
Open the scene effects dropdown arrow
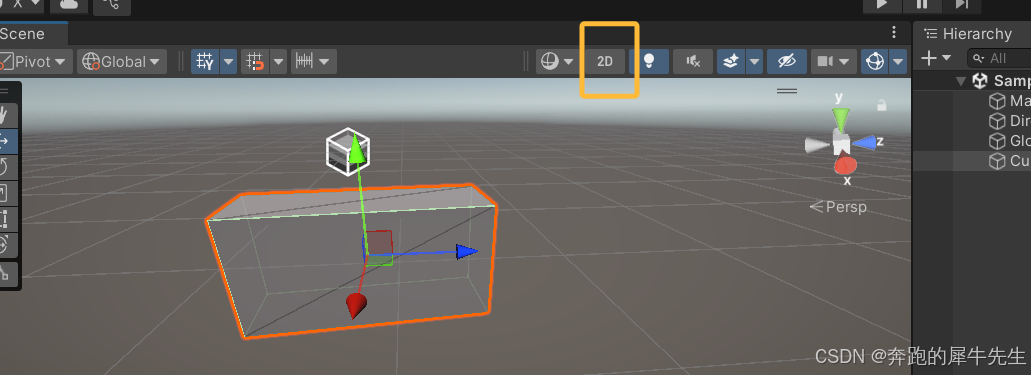click(x=754, y=62)
